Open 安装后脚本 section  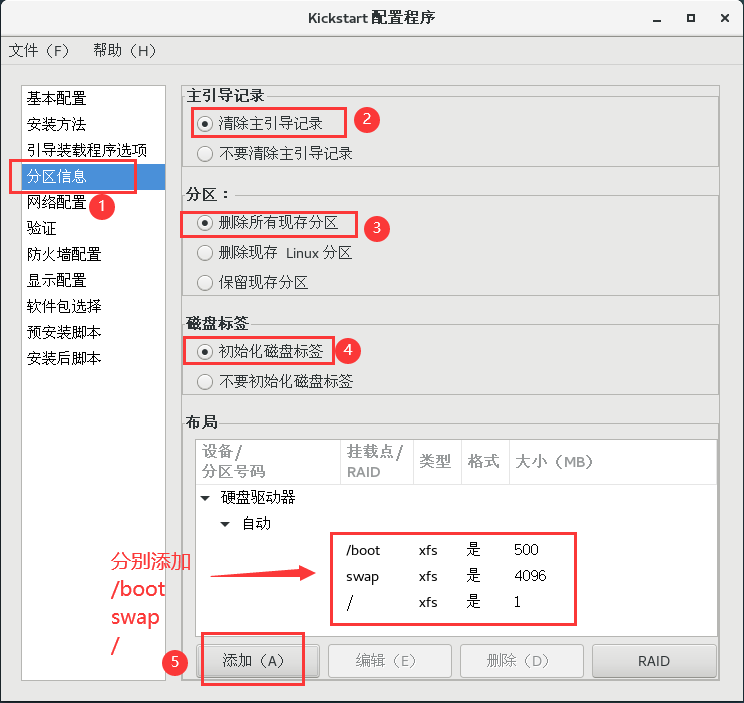coord(93,359)
